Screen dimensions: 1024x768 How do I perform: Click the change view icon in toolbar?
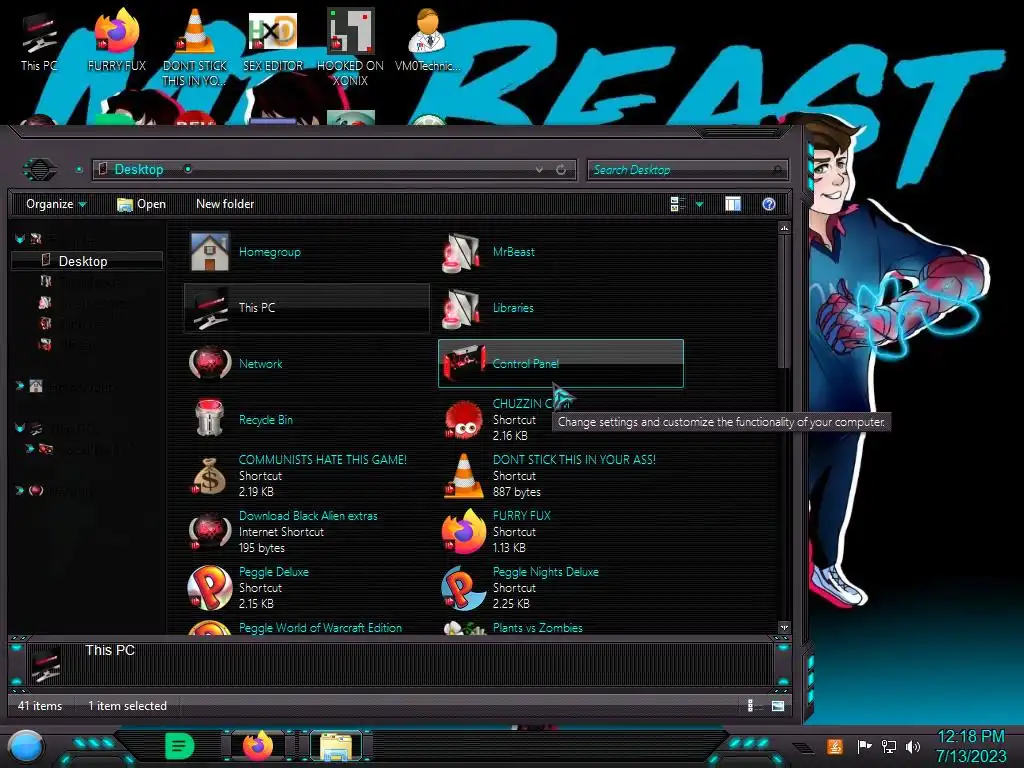point(678,204)
